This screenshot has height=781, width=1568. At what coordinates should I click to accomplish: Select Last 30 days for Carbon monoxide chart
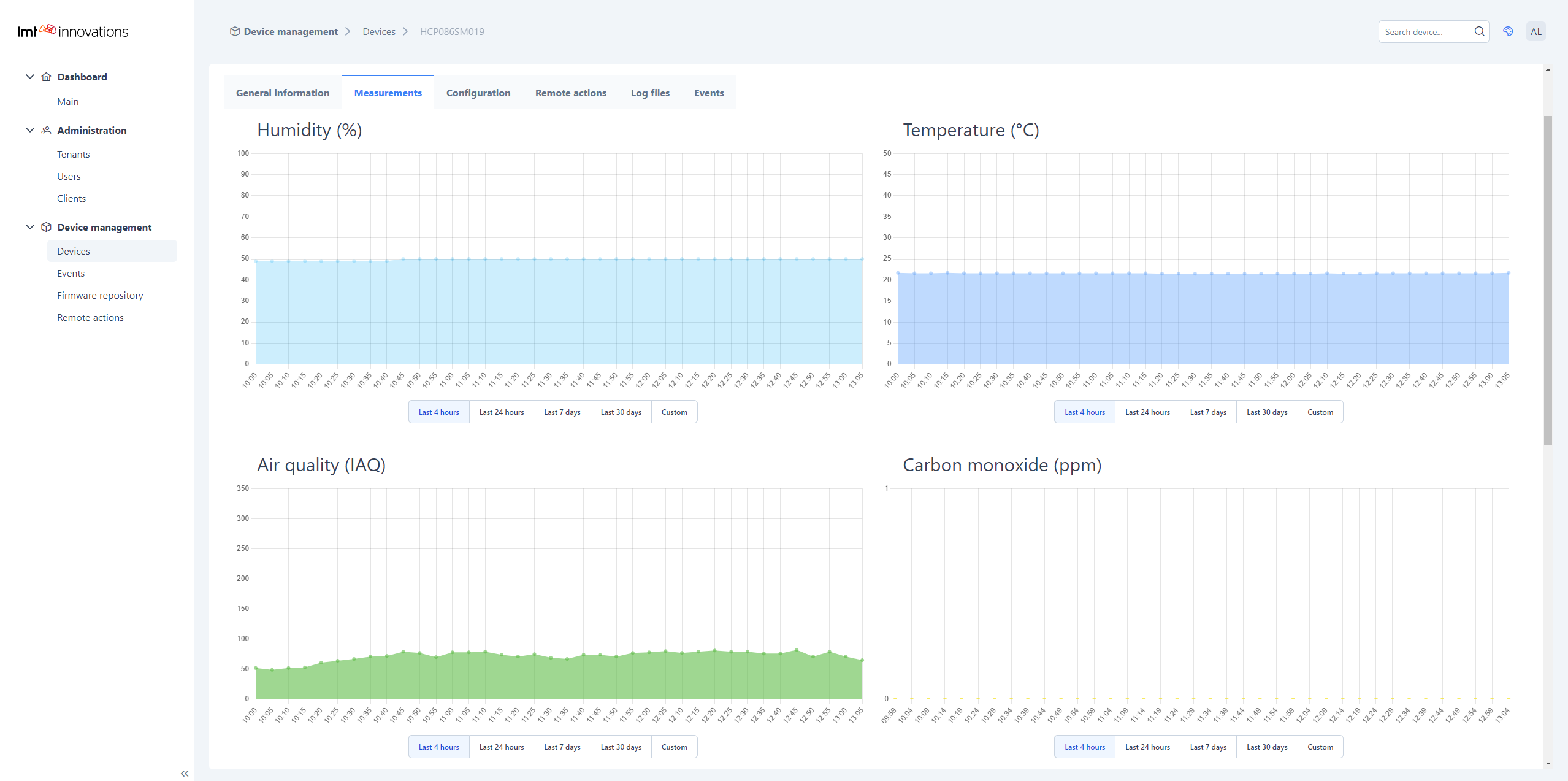coord(1266,747)
